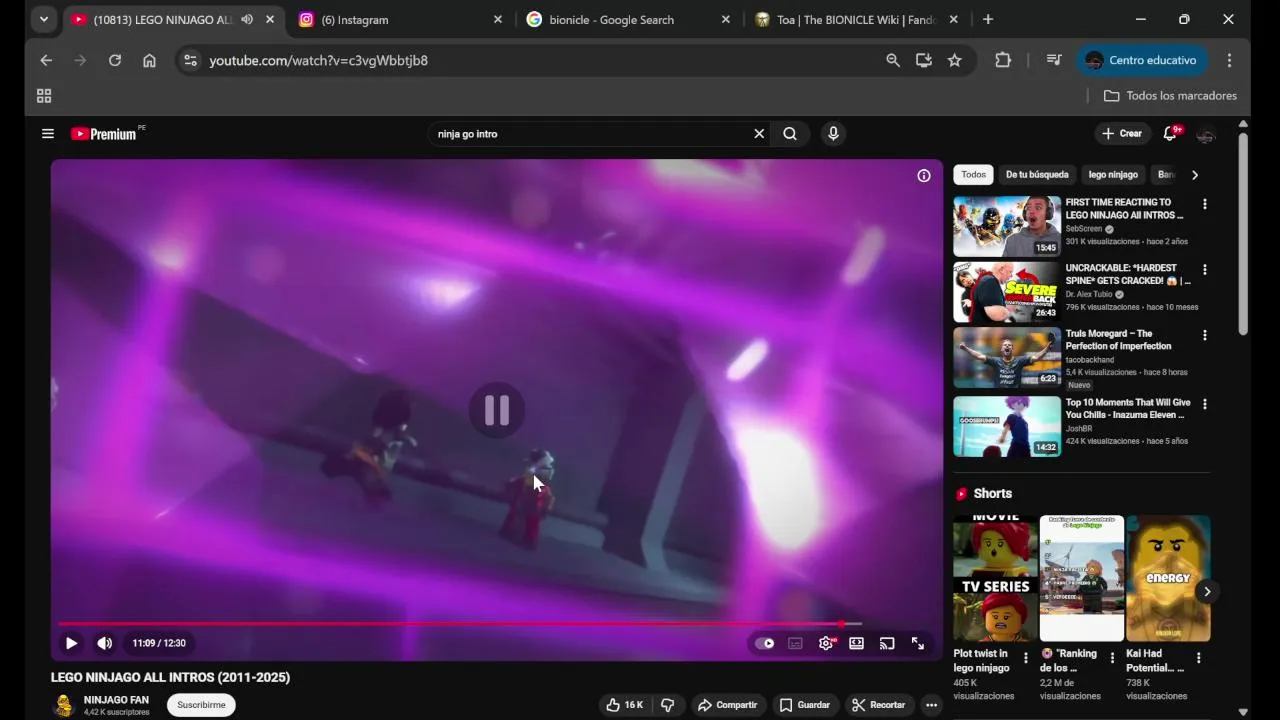Show video info card icon
The image size is (1280, 720).
tap(924, 176)
